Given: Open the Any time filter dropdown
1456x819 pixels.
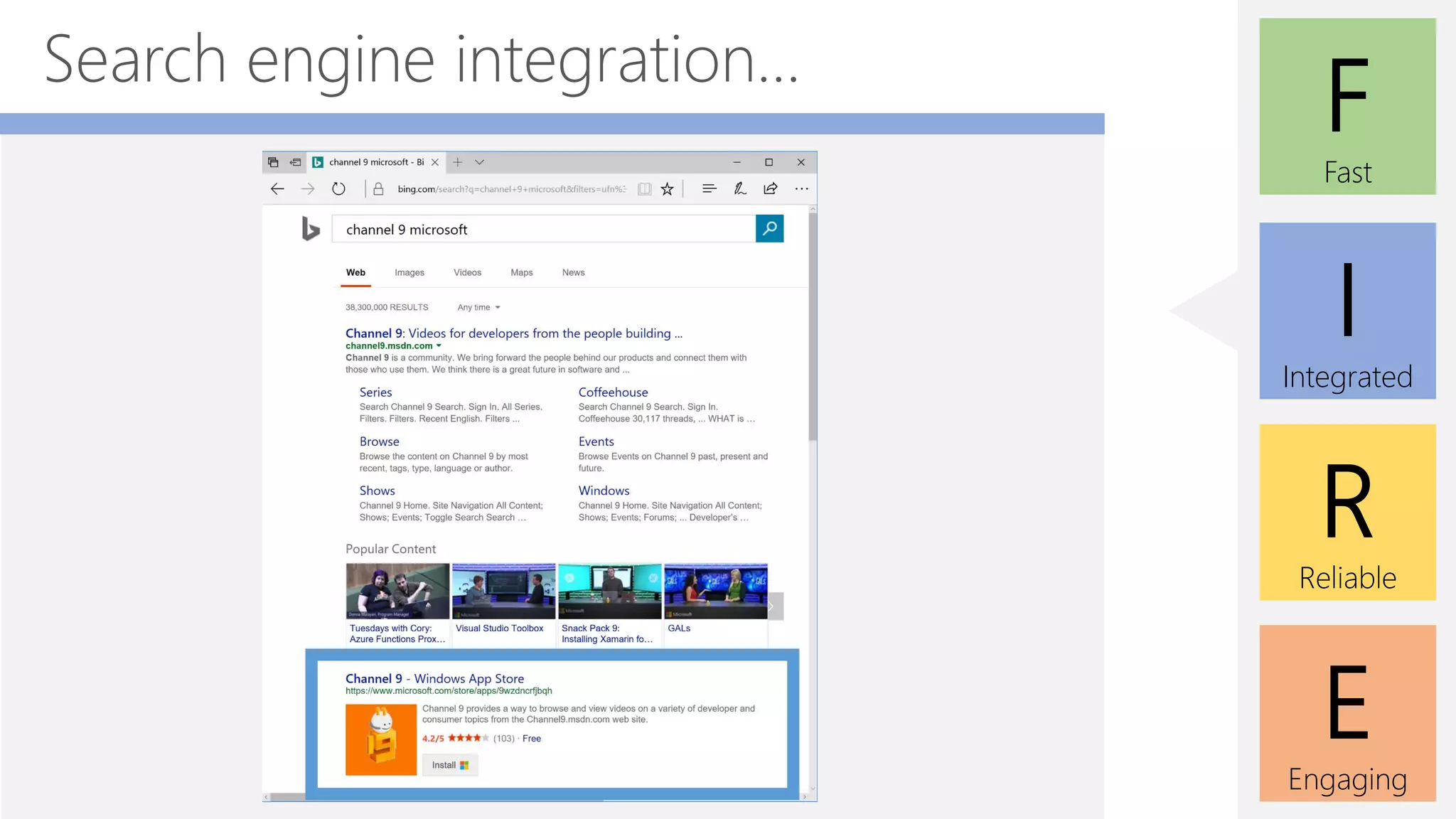Looking at the screenshot, I should coord(478,307).
